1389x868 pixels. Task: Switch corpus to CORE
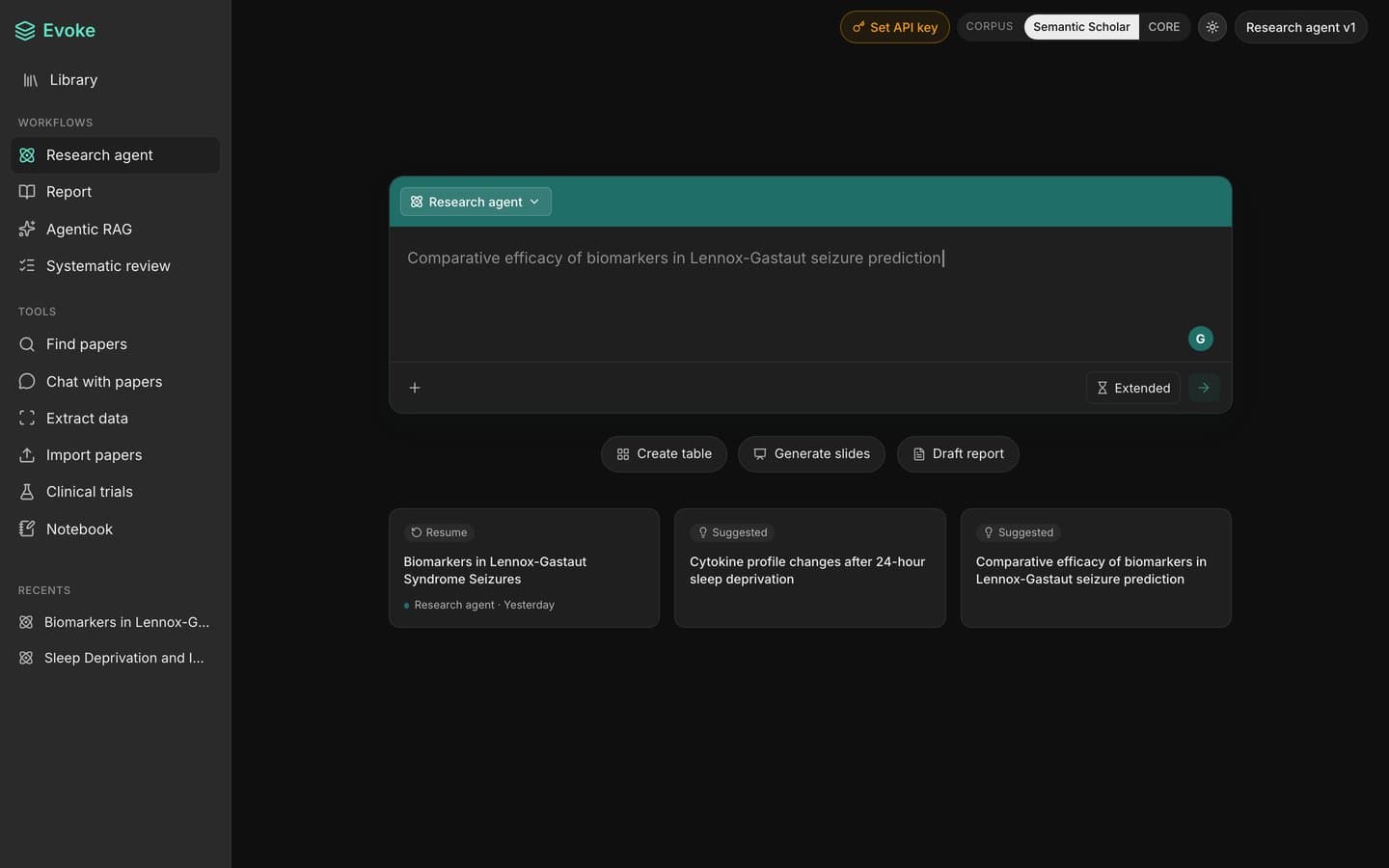[x=1164, y=27]
